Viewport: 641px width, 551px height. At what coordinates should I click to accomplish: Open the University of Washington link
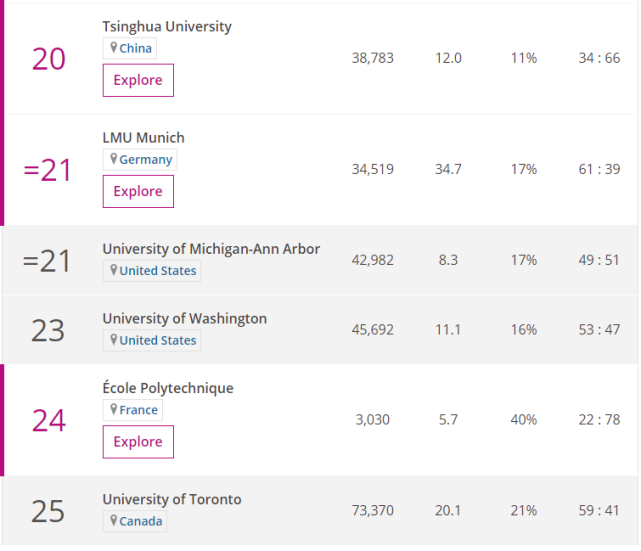pyautogui.click(x=184, y=319)
